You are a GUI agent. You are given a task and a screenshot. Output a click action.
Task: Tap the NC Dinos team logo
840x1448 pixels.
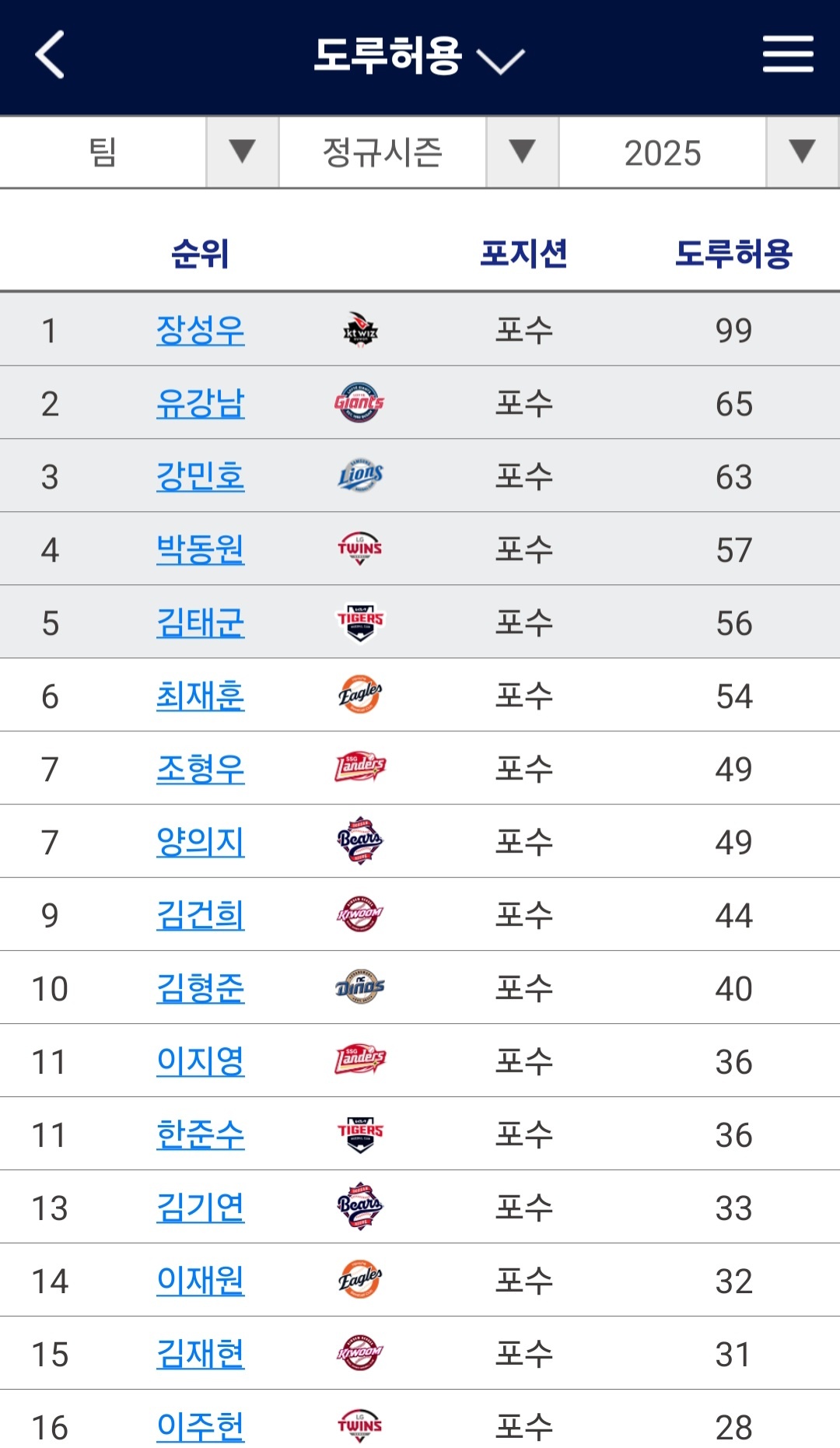tap(360, 988)
